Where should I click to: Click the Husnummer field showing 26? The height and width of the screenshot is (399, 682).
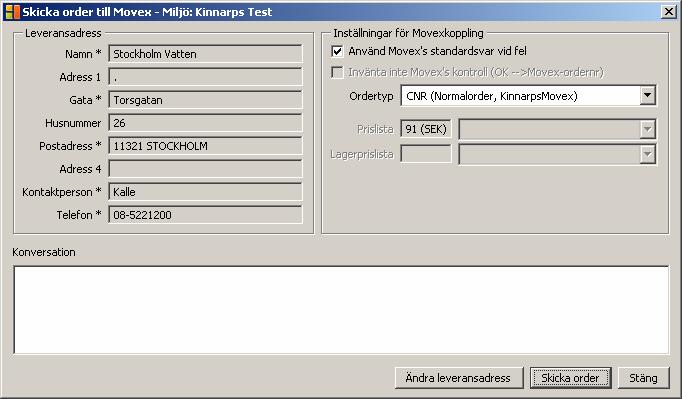click(205, 123)
